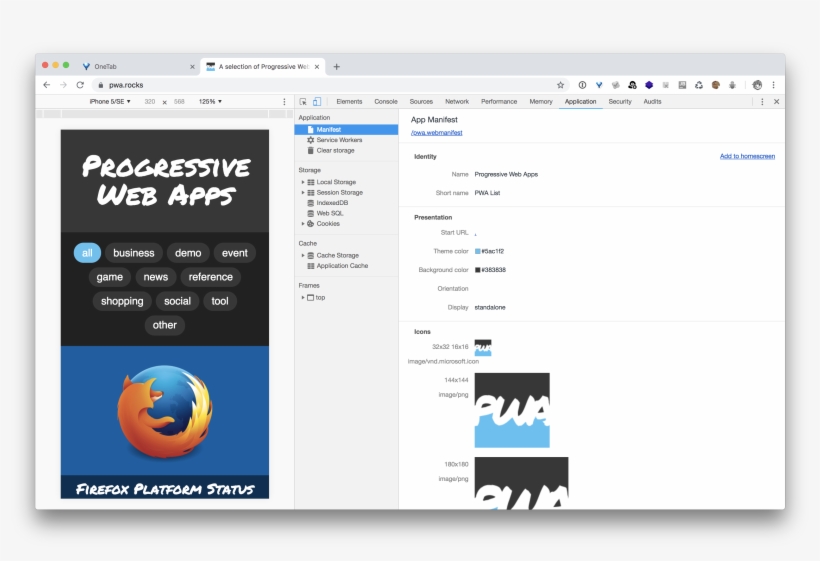Click the background color swatch #383838
Screen dimensions: 820x561
tap(477, 270)
